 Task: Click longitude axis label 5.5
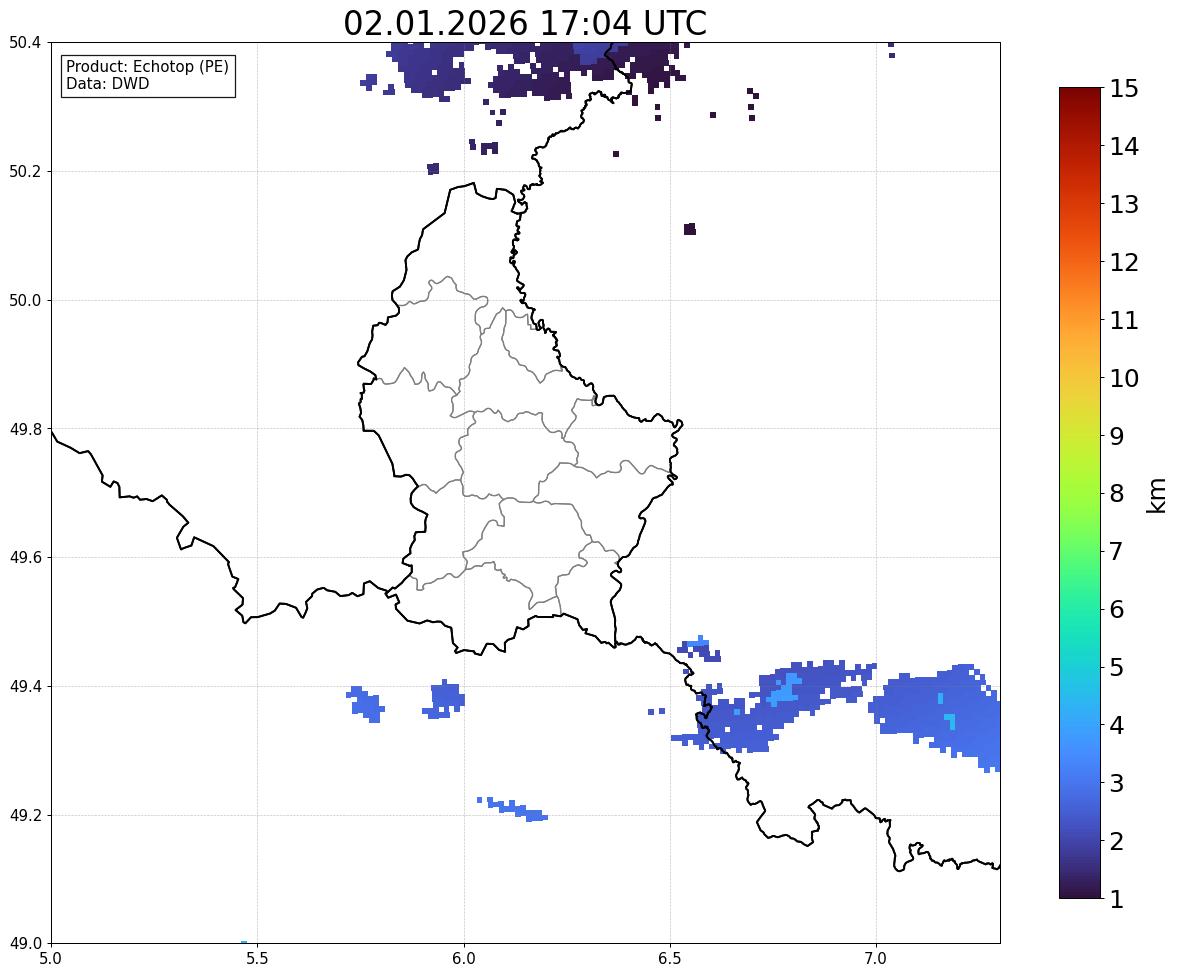[x=258, y=959]
